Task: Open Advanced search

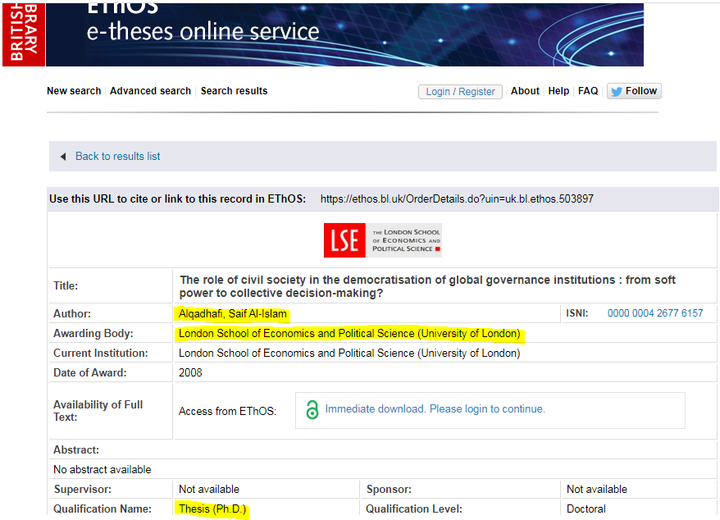Action: [x=150, y=91]
